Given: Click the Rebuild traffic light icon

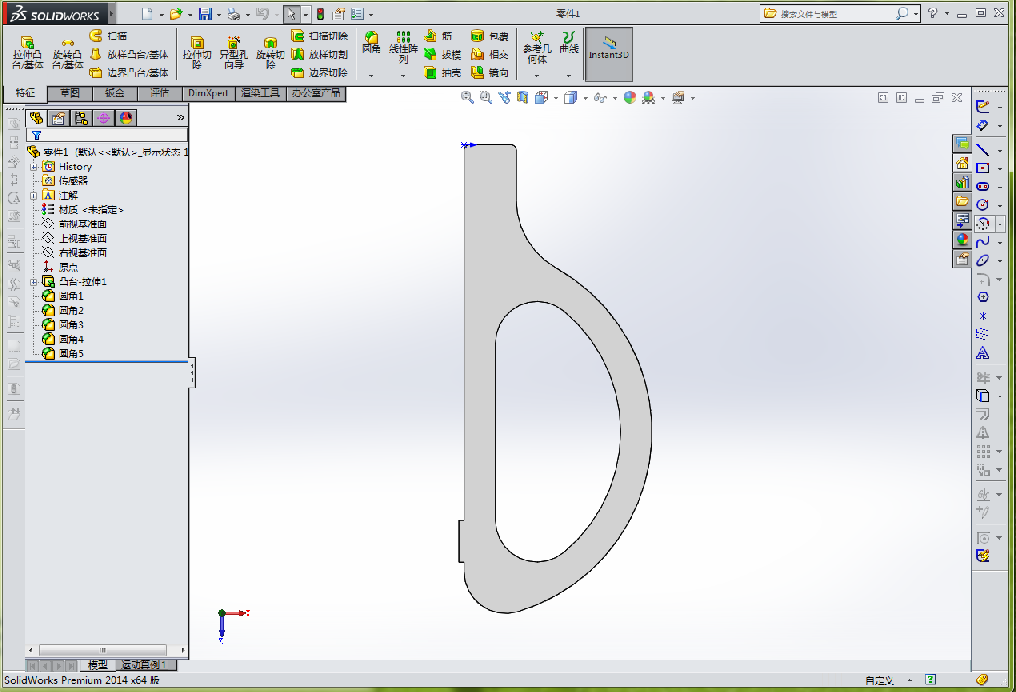Looking at the screenshot, I should [320, 14].
